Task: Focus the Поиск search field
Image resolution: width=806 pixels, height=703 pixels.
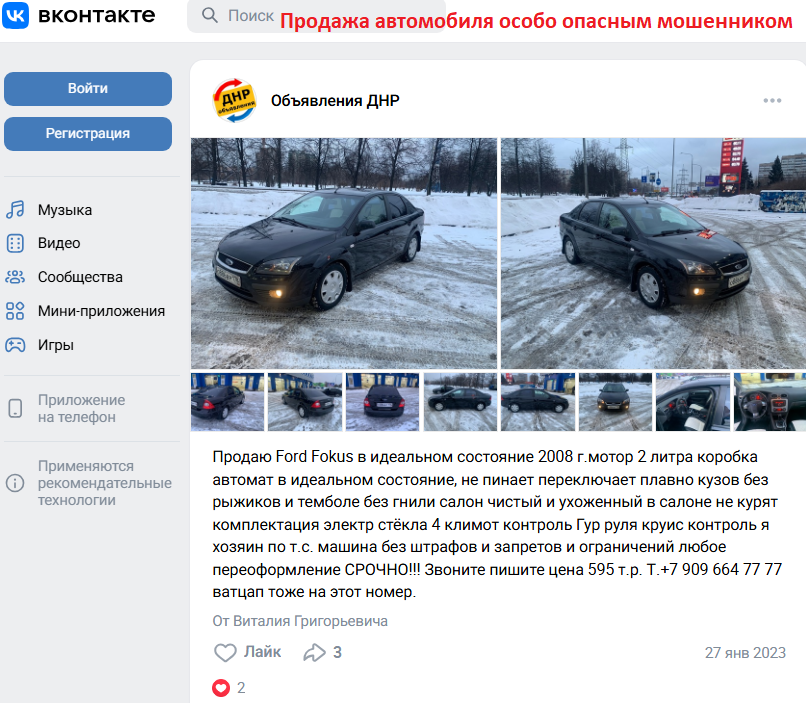Action: (x=316, y=16)
